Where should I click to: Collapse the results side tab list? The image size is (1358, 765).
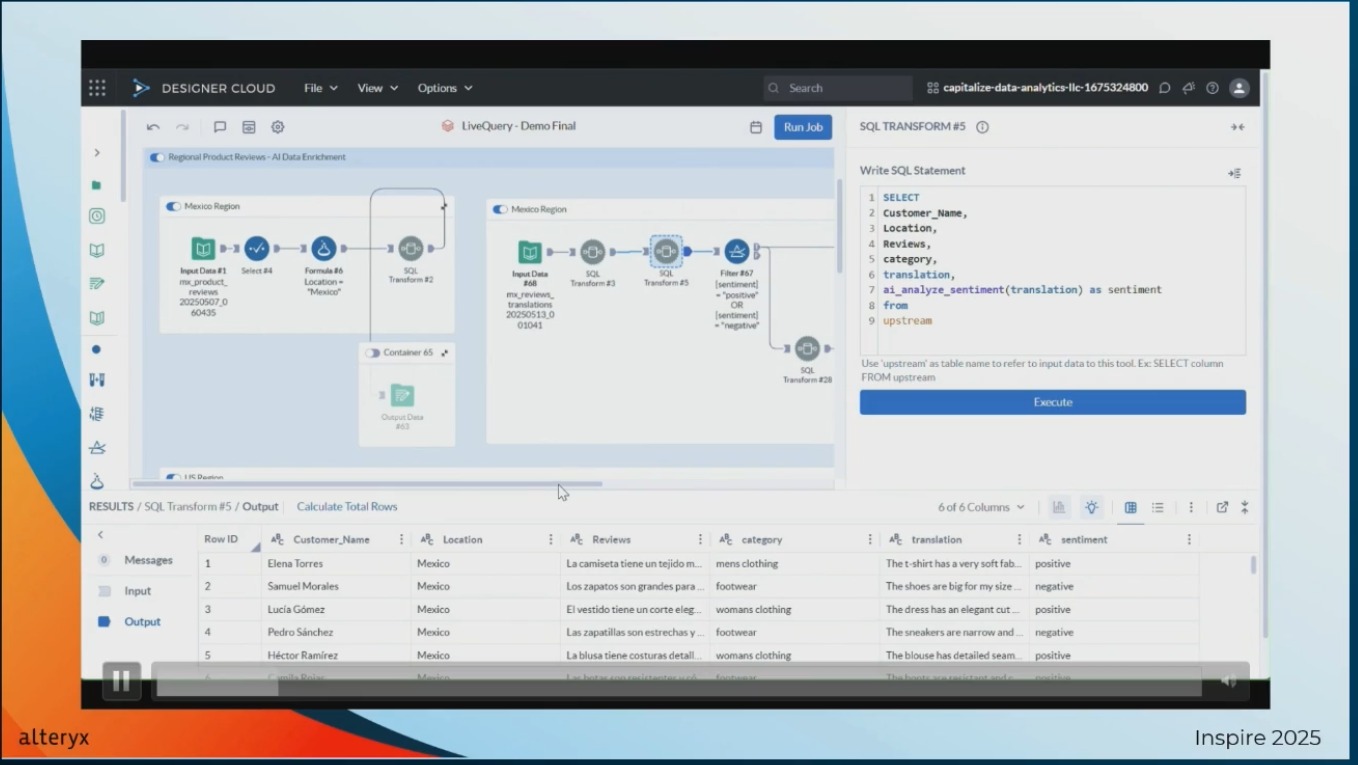[x=100, y=535]
